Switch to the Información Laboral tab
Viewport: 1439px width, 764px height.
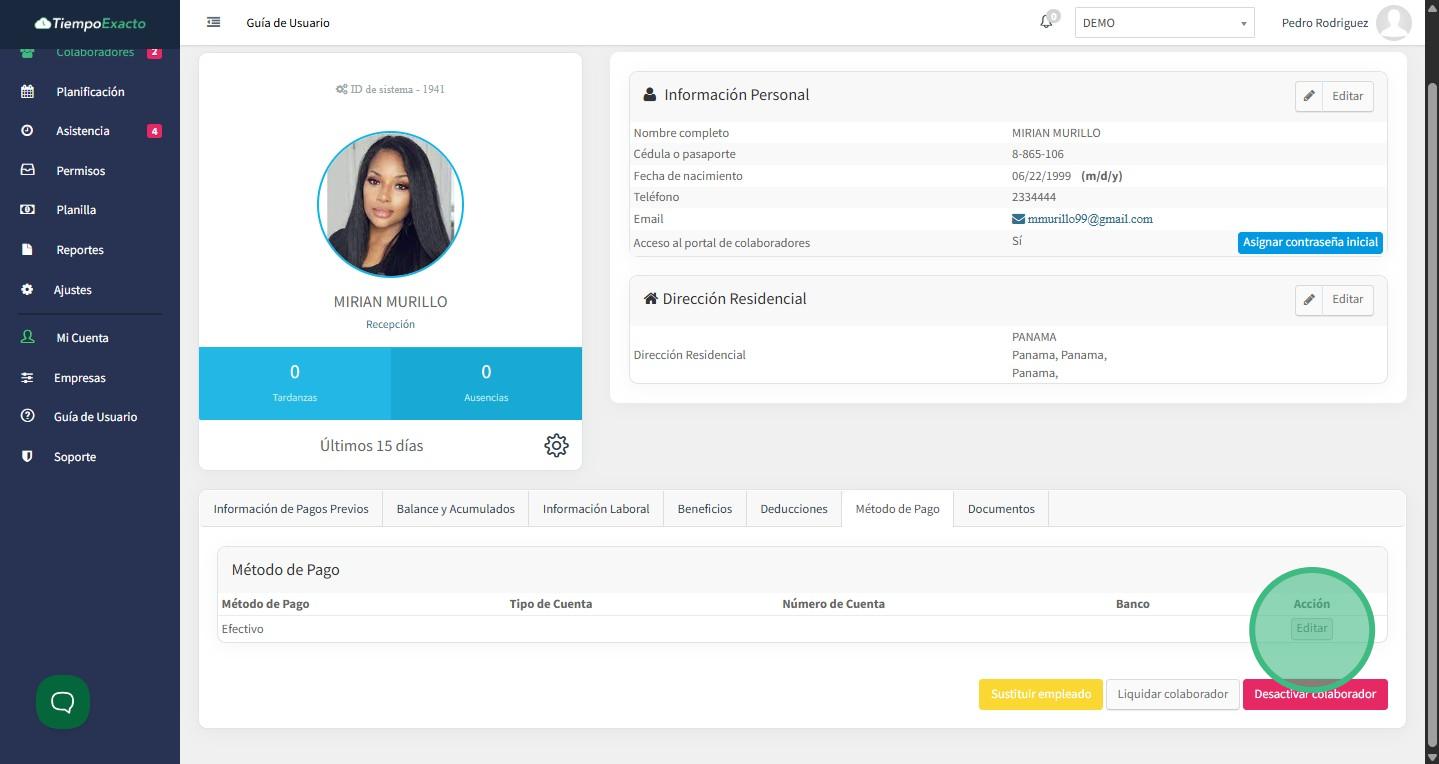coord(596,509)
